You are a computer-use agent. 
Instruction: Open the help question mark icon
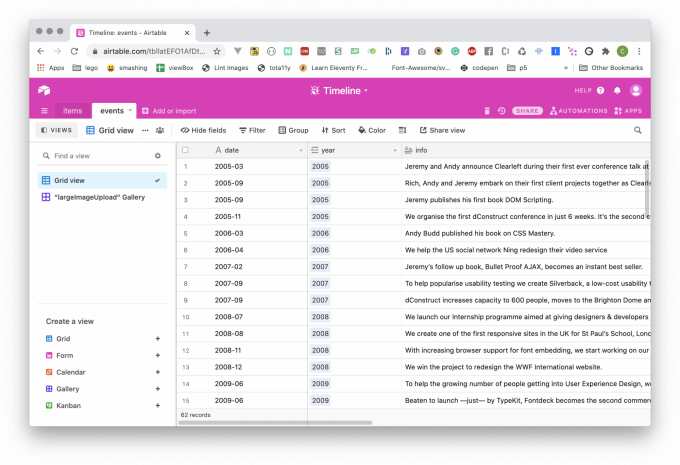(600, 90)
